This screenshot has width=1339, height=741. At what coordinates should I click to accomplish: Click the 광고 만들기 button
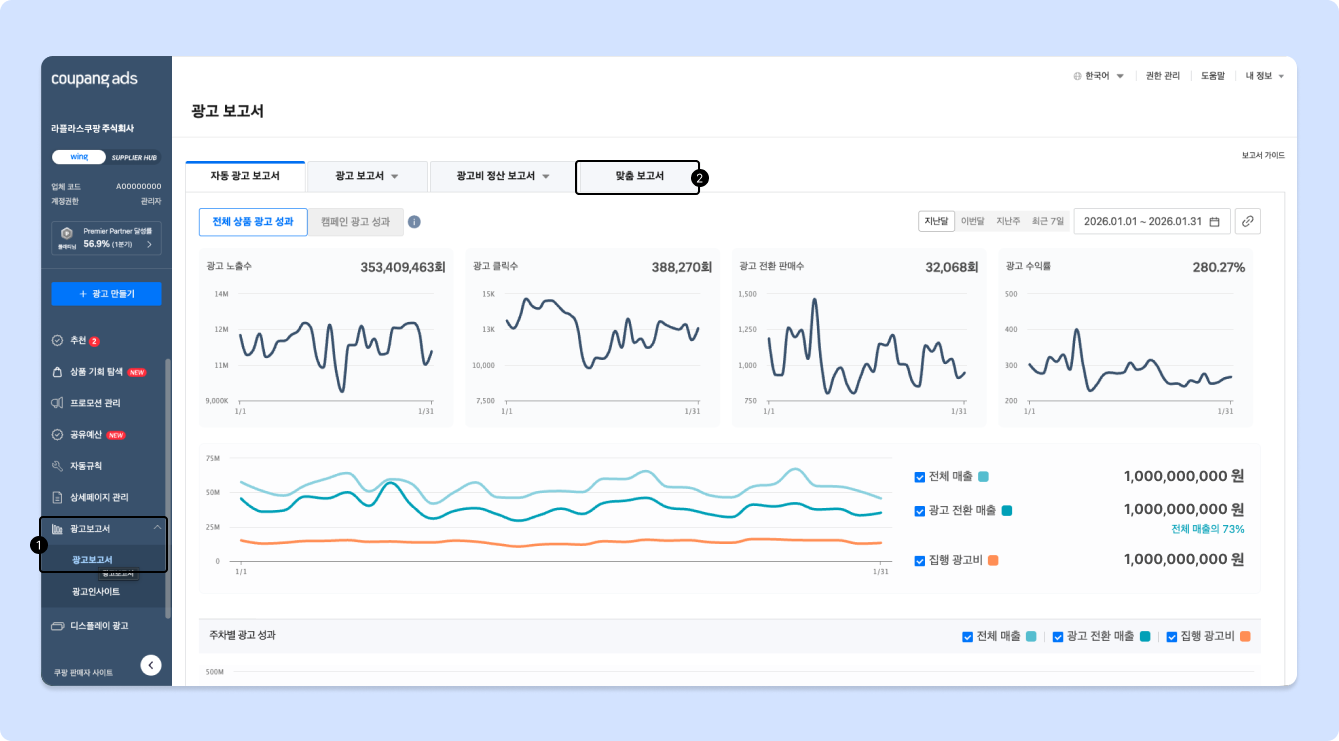(106, 294)
